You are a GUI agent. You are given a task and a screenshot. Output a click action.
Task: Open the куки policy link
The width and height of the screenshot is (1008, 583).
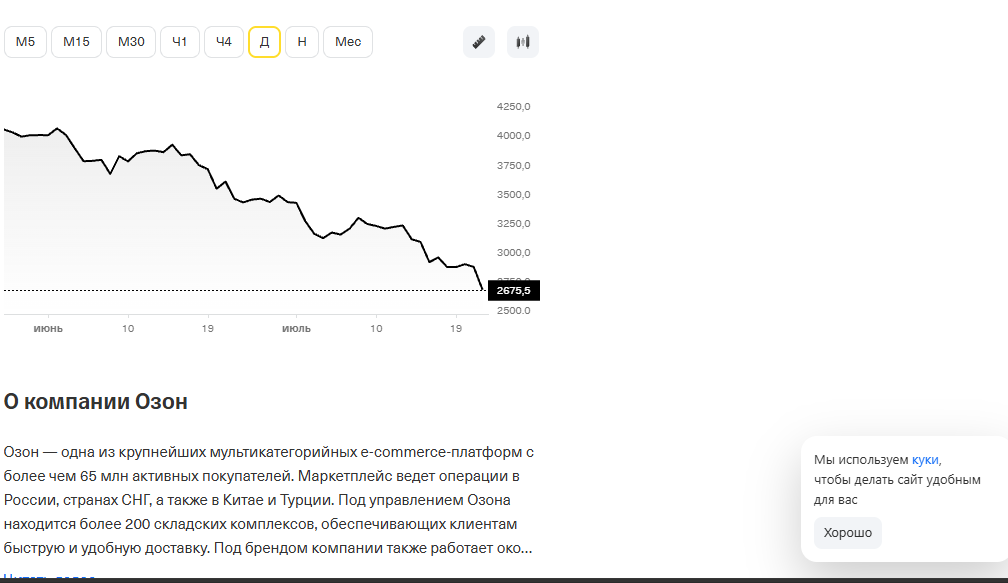925,460
